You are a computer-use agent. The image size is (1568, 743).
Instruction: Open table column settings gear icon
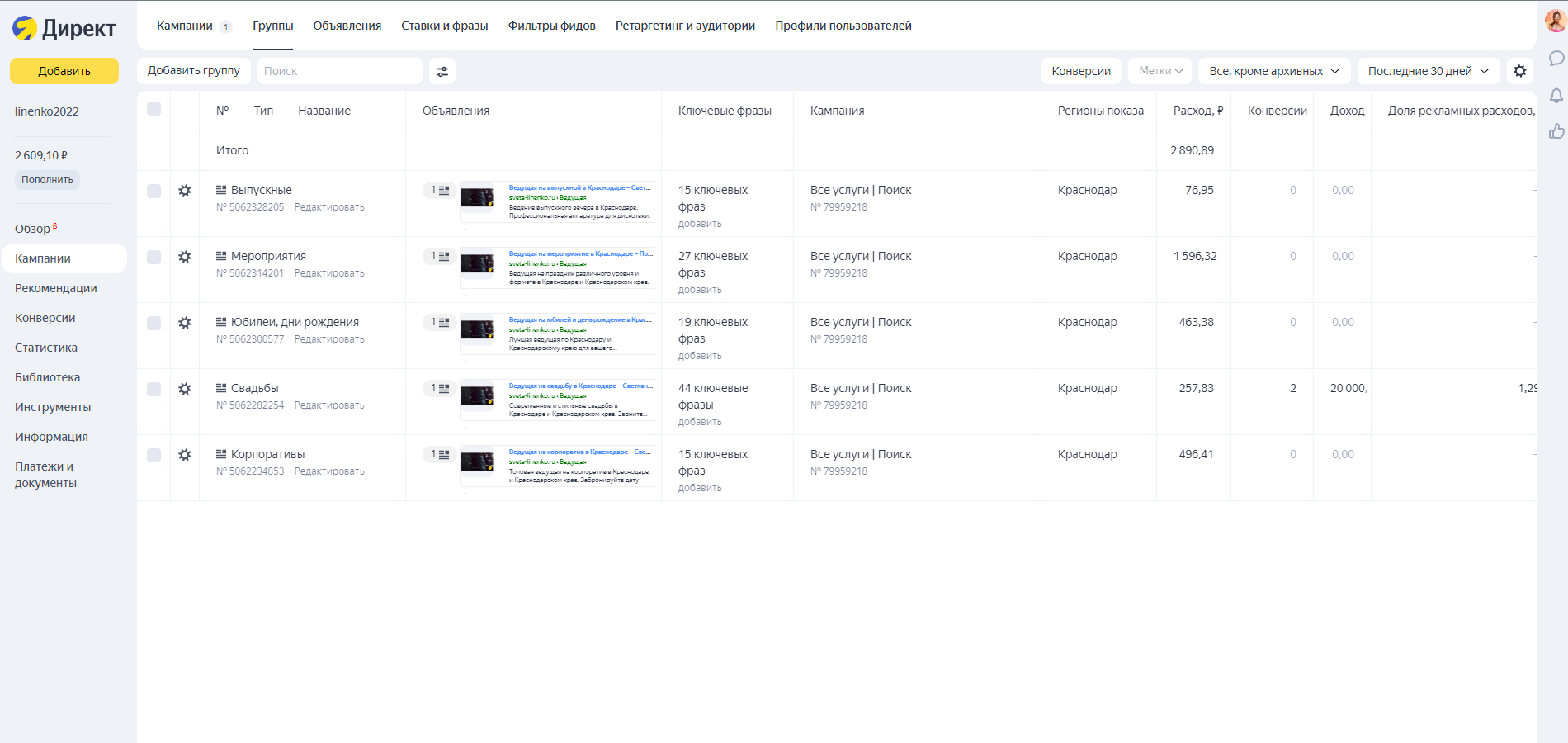point(1520,71)
